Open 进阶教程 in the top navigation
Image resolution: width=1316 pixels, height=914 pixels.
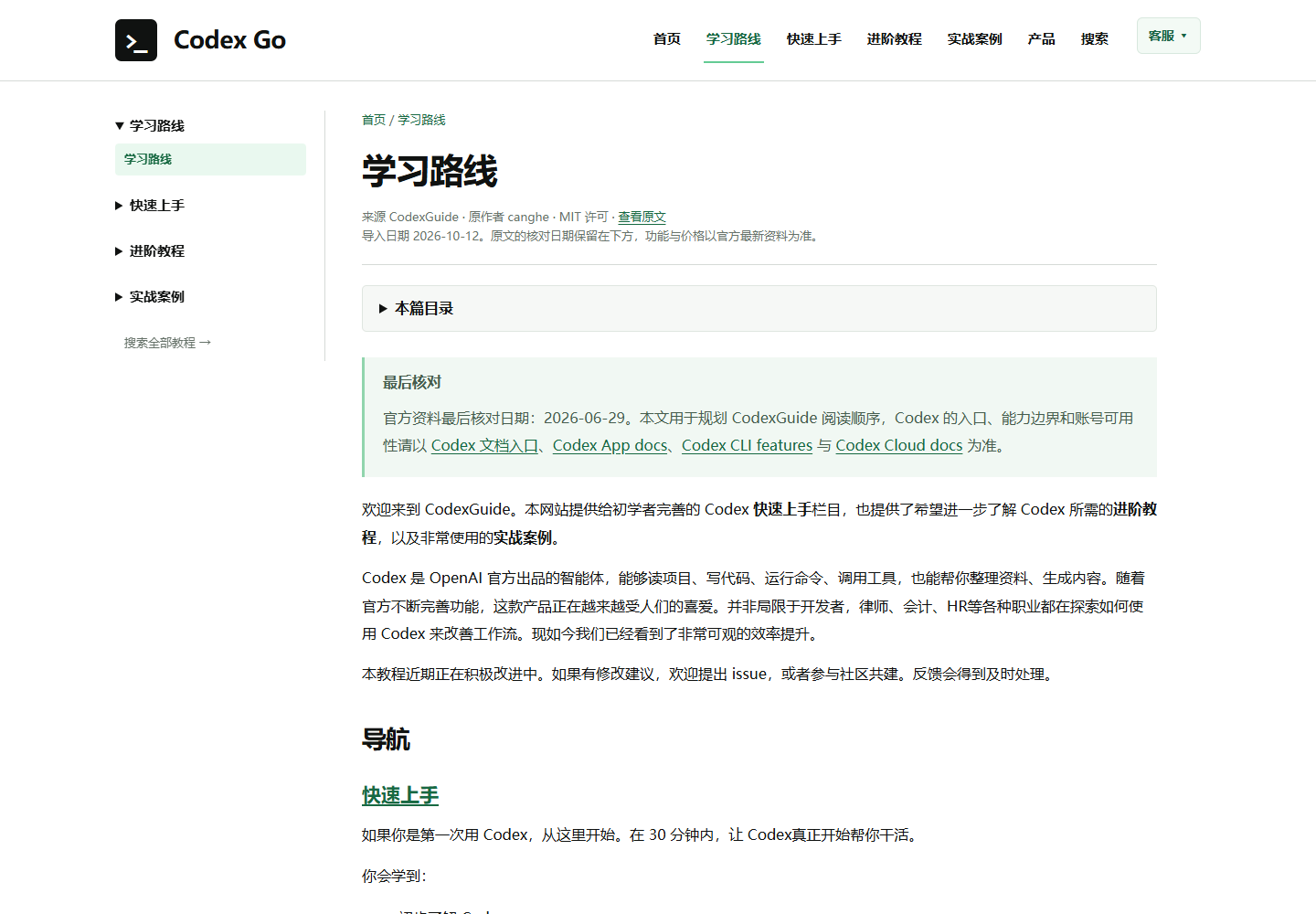pyautogui.click(x=894, y=39)
